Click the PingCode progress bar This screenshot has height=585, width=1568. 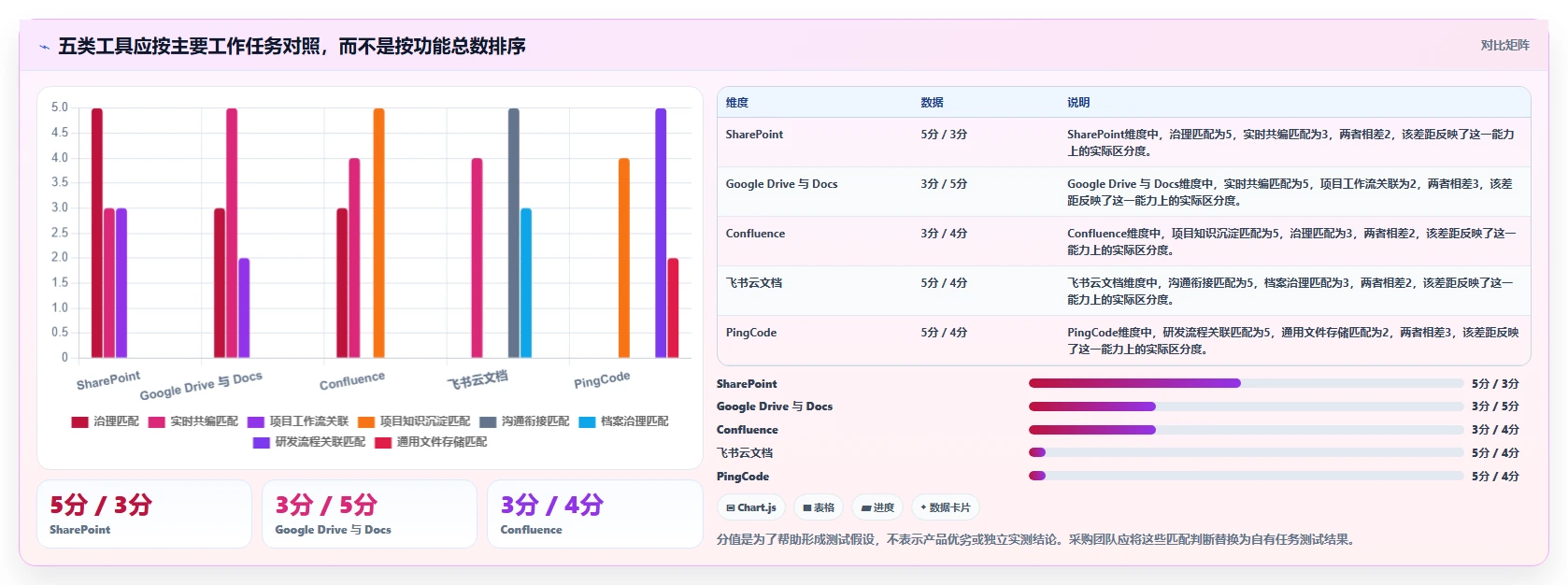click(x=1246, y=476)
